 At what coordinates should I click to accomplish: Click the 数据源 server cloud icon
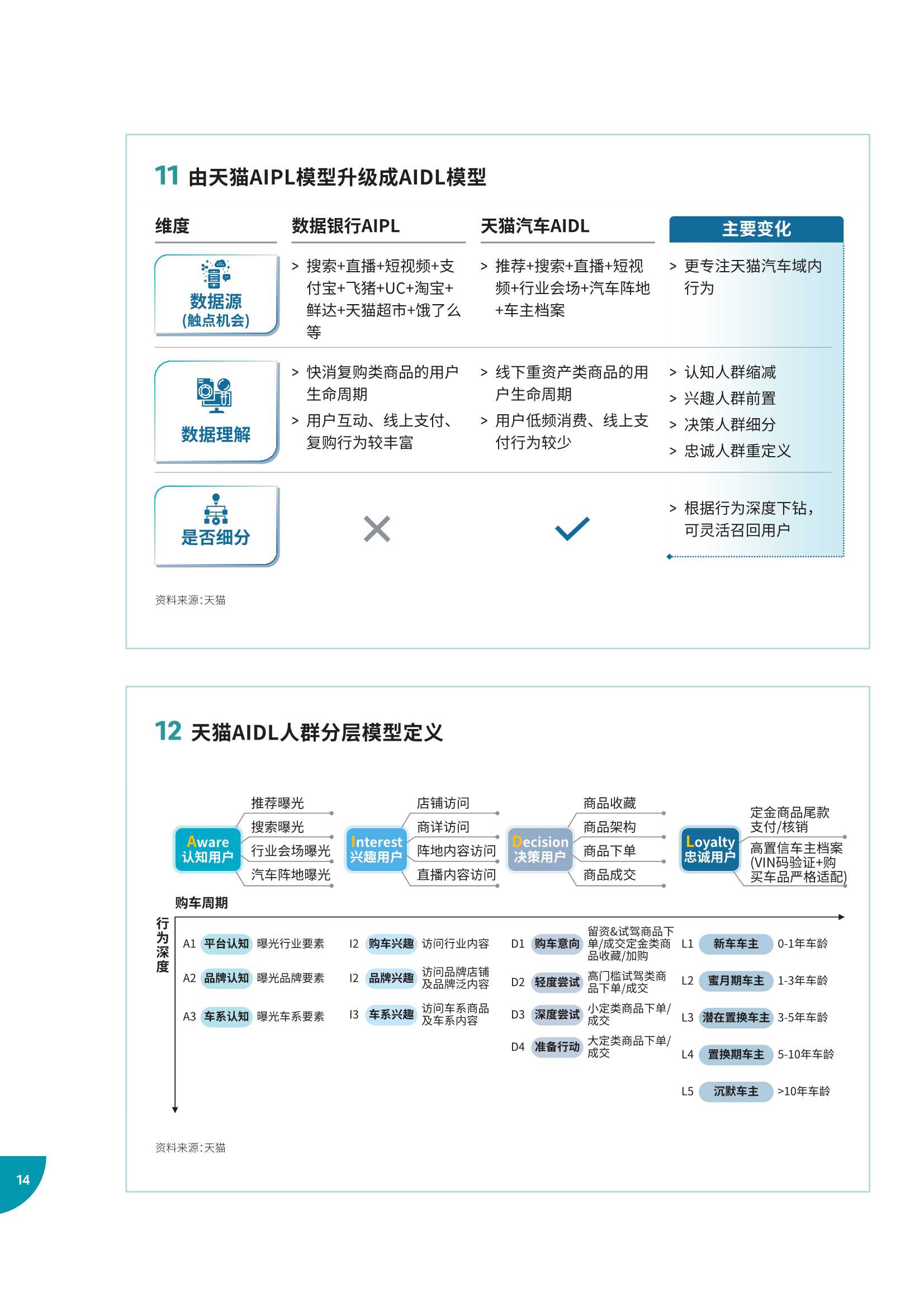(216, 274)
